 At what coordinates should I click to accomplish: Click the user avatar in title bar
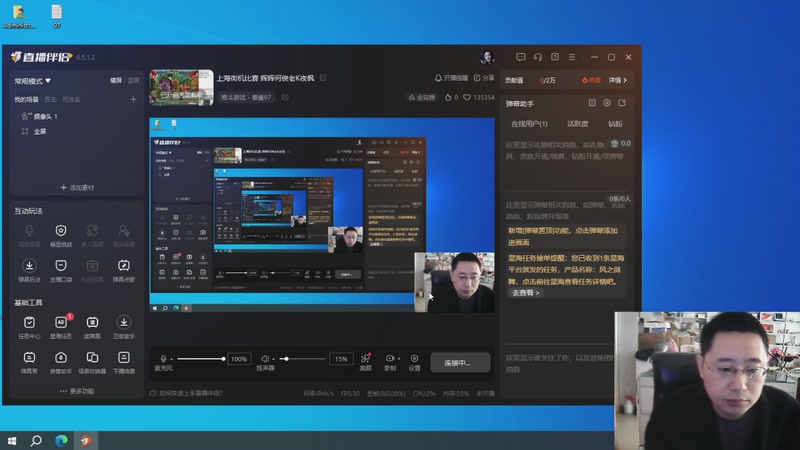tap(487, 57)
